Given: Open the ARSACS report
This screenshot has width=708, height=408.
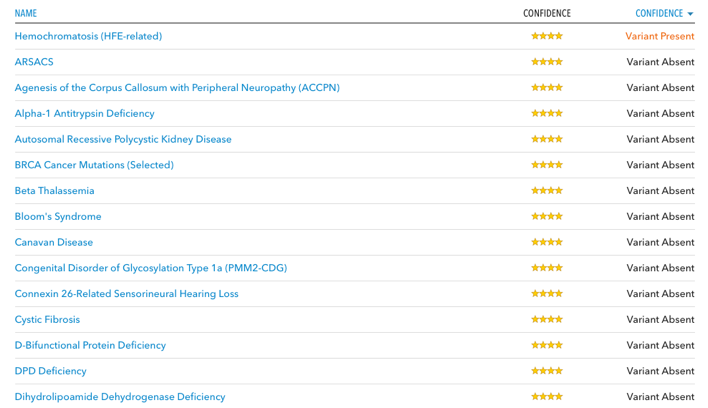Looking at the screenshot, I should [34, 62].
